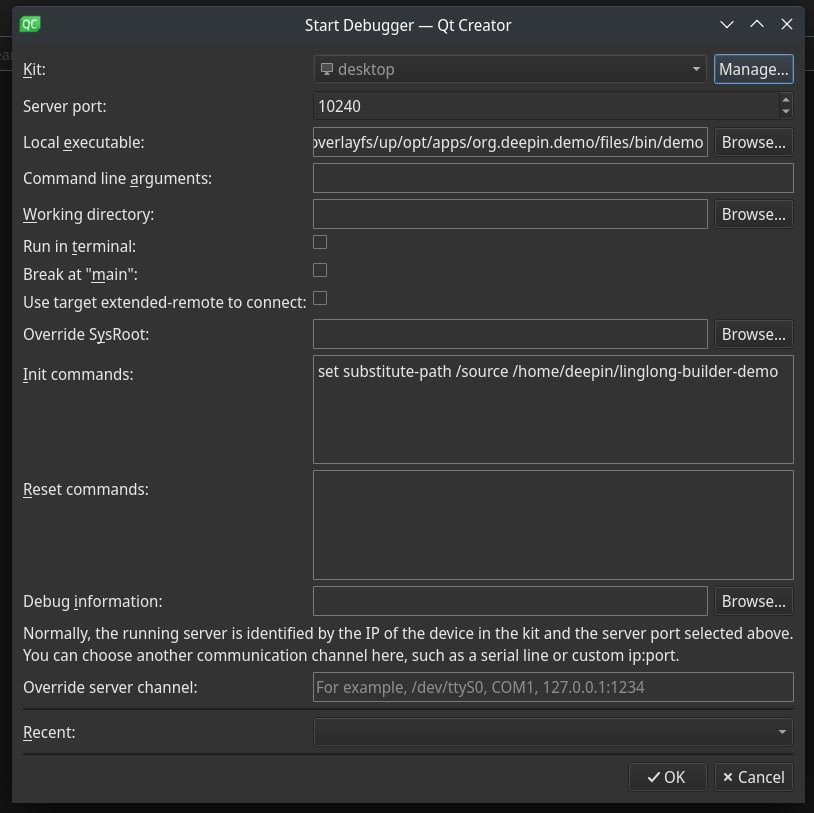Decrease server port with the down arrow
The image size is (814, 813).
(785, 112)
